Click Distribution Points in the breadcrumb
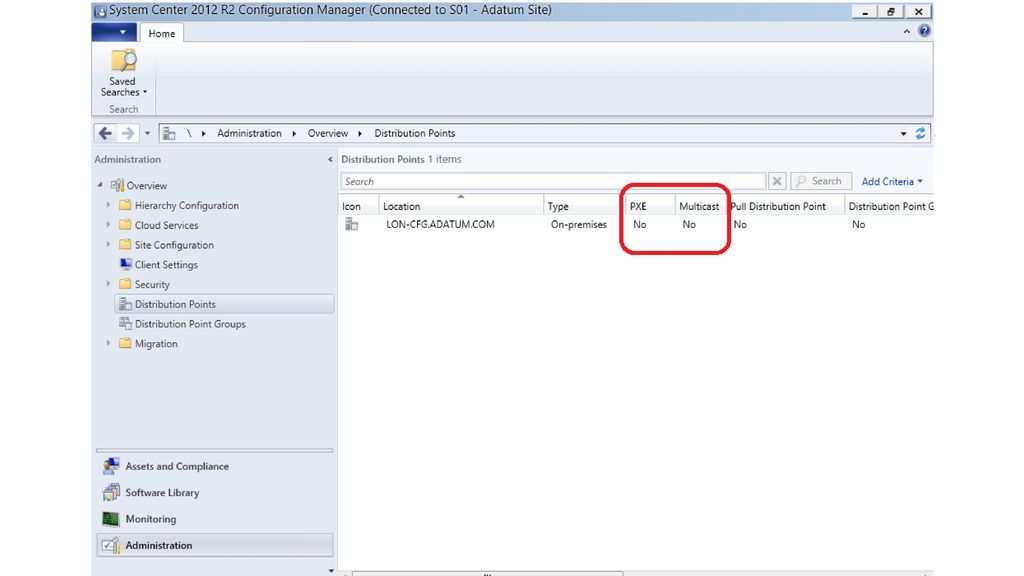Image resolution: width=1024 pixels, height=576 pixels. (415, 133)
